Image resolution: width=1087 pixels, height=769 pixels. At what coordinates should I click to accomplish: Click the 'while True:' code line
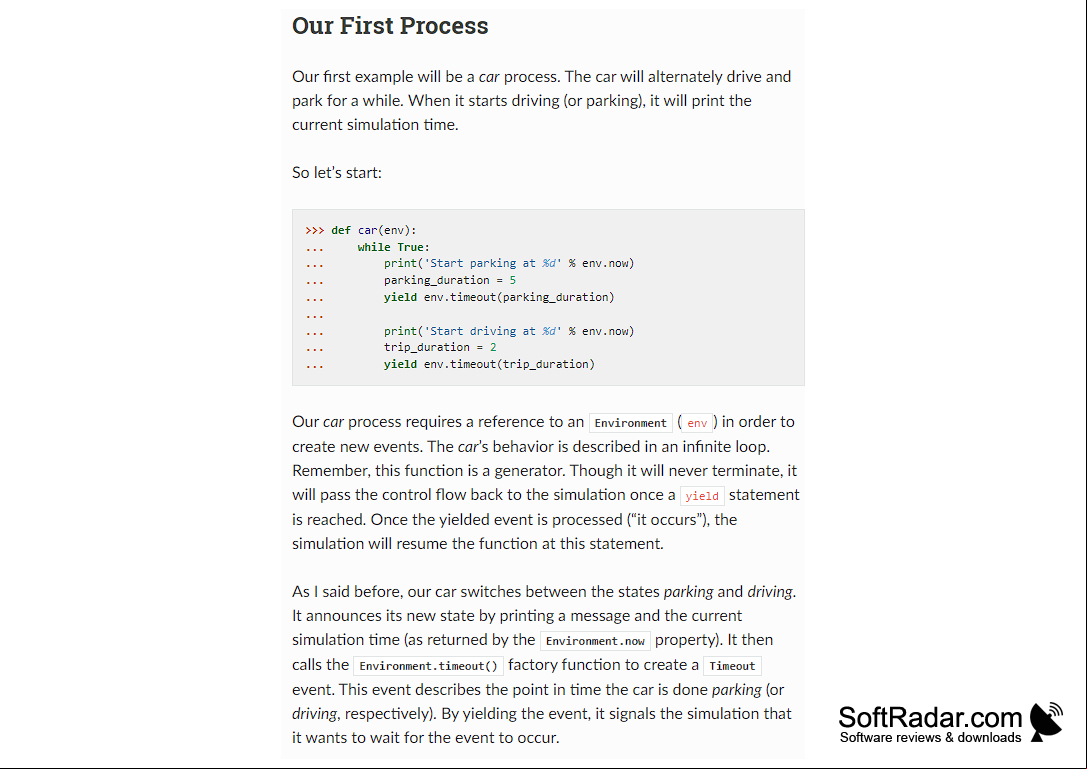coord(393,247)
